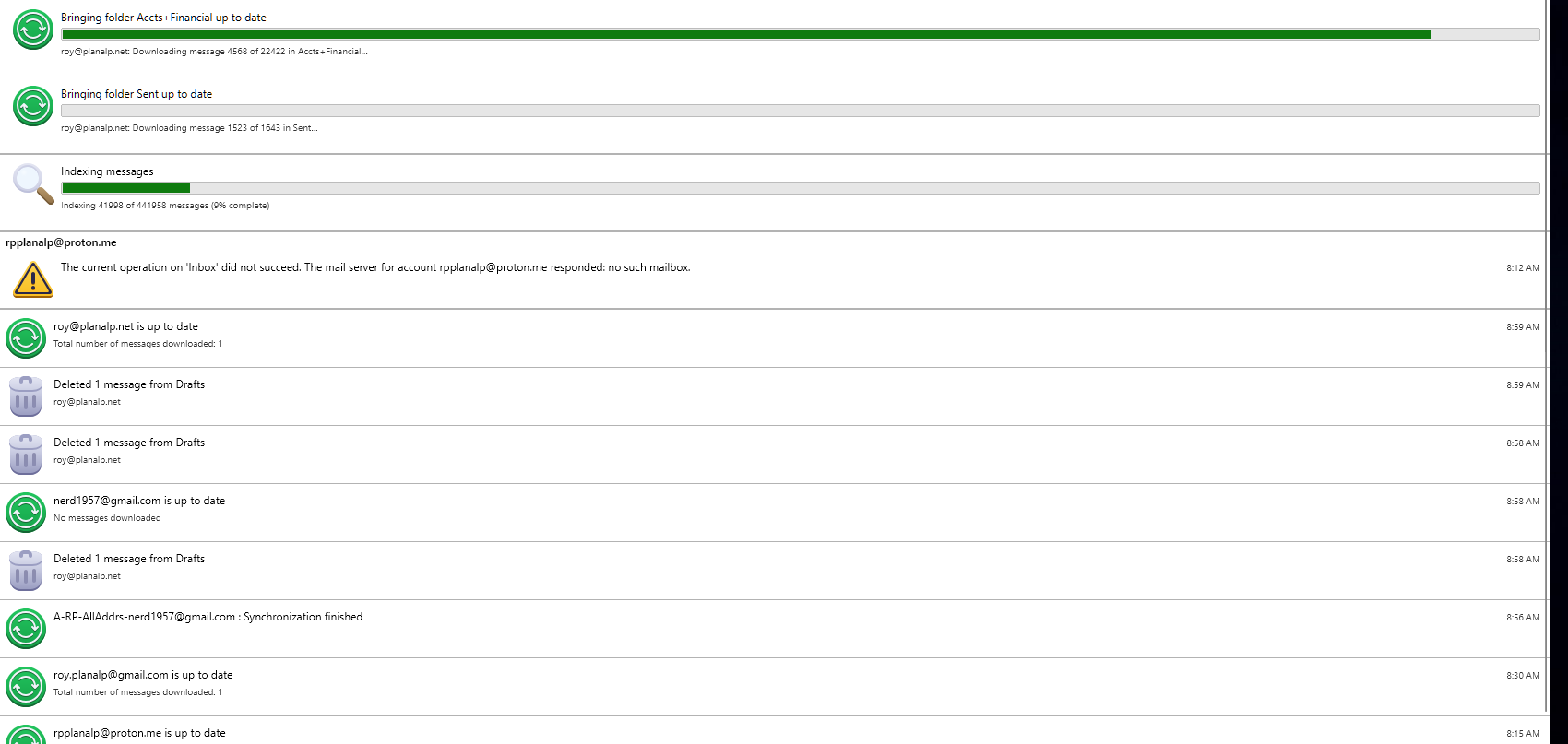Screen dimensions: 1568x744
Task: Click 'Total number of messages downloaded: 1' under roy@planalp.net
Action: tap(137, 344)
